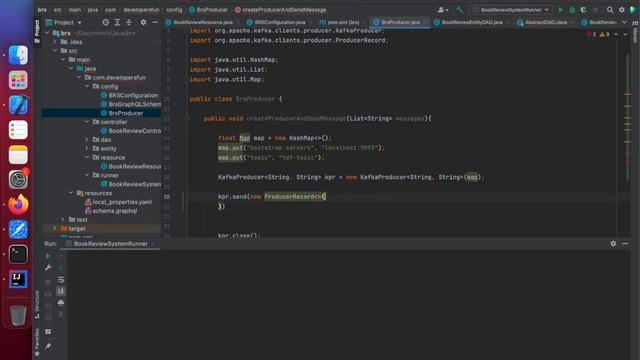Click the editor vertical scrollbar

[627, 117]
